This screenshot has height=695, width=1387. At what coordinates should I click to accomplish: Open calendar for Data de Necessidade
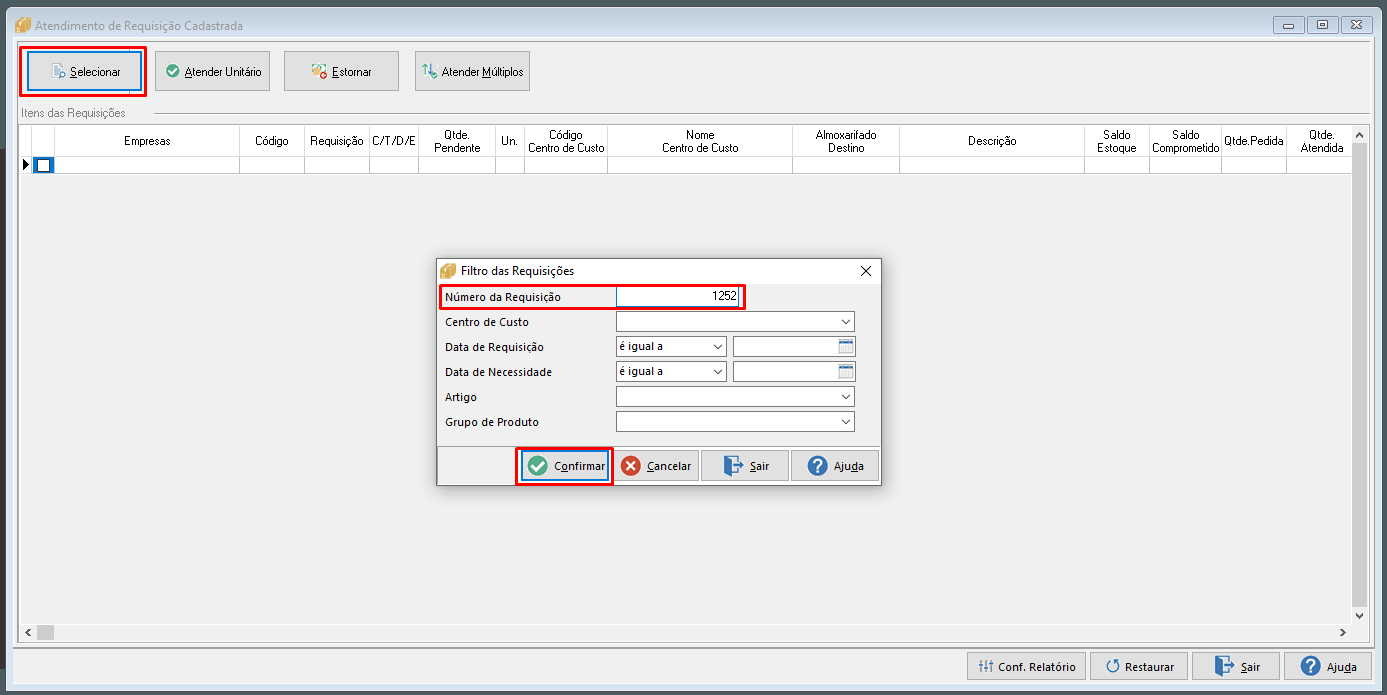pyautogui.click(x=846, y=372)
